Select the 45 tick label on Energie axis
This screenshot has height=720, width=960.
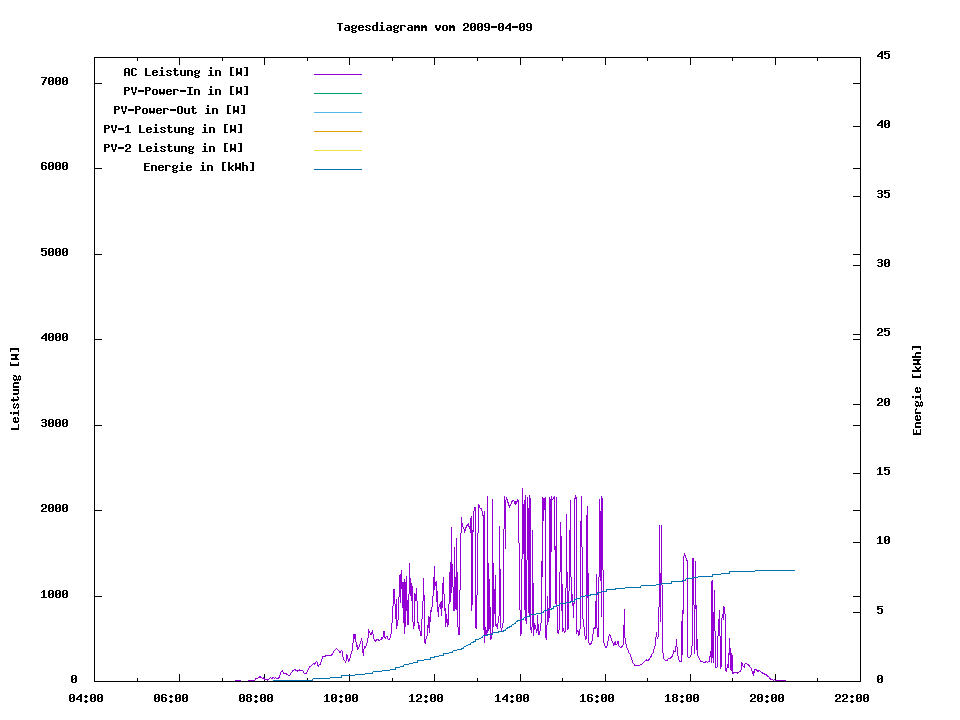pos(883,56)
